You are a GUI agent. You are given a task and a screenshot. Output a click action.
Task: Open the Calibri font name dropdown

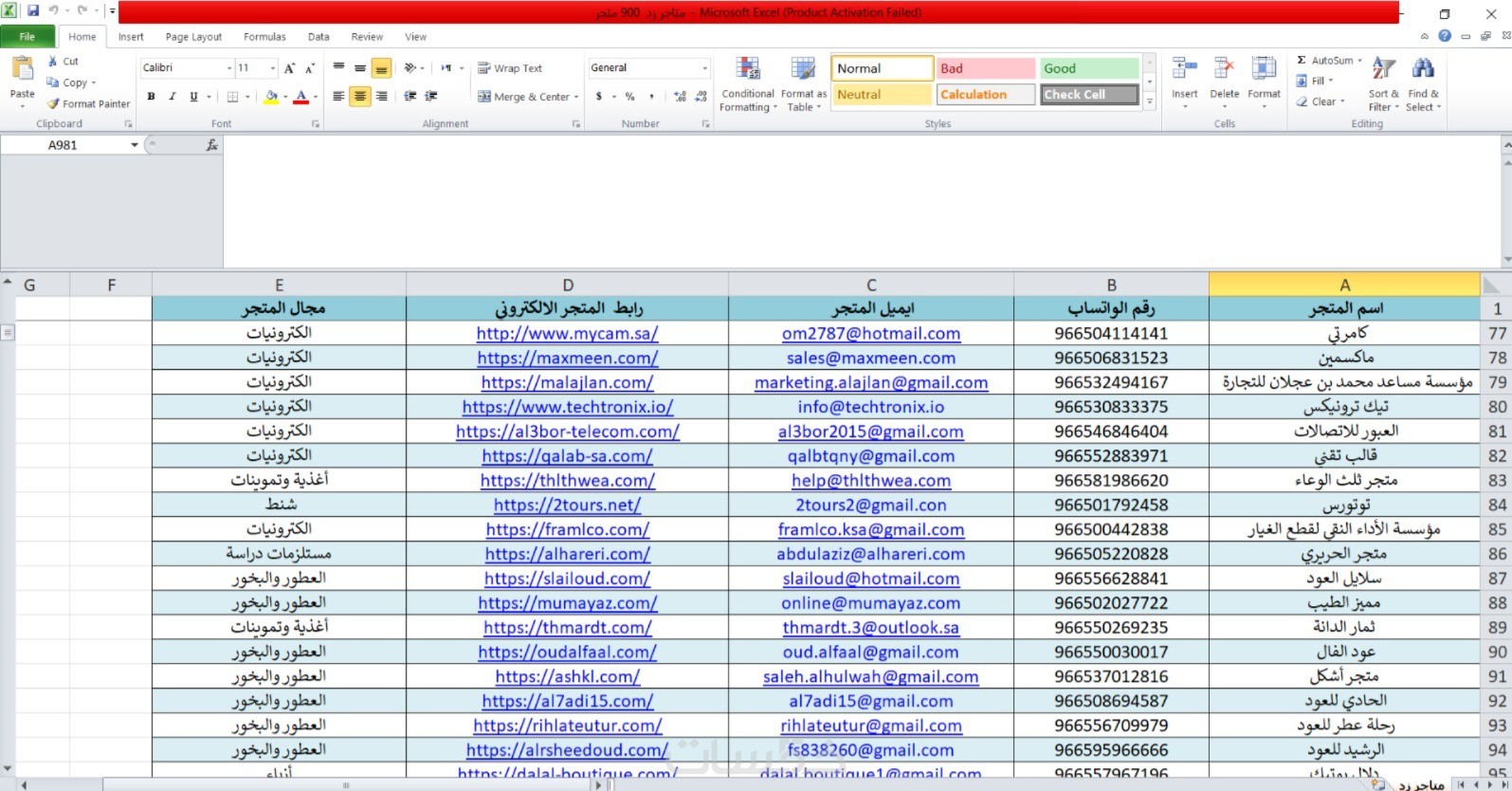tap(228, 68)
